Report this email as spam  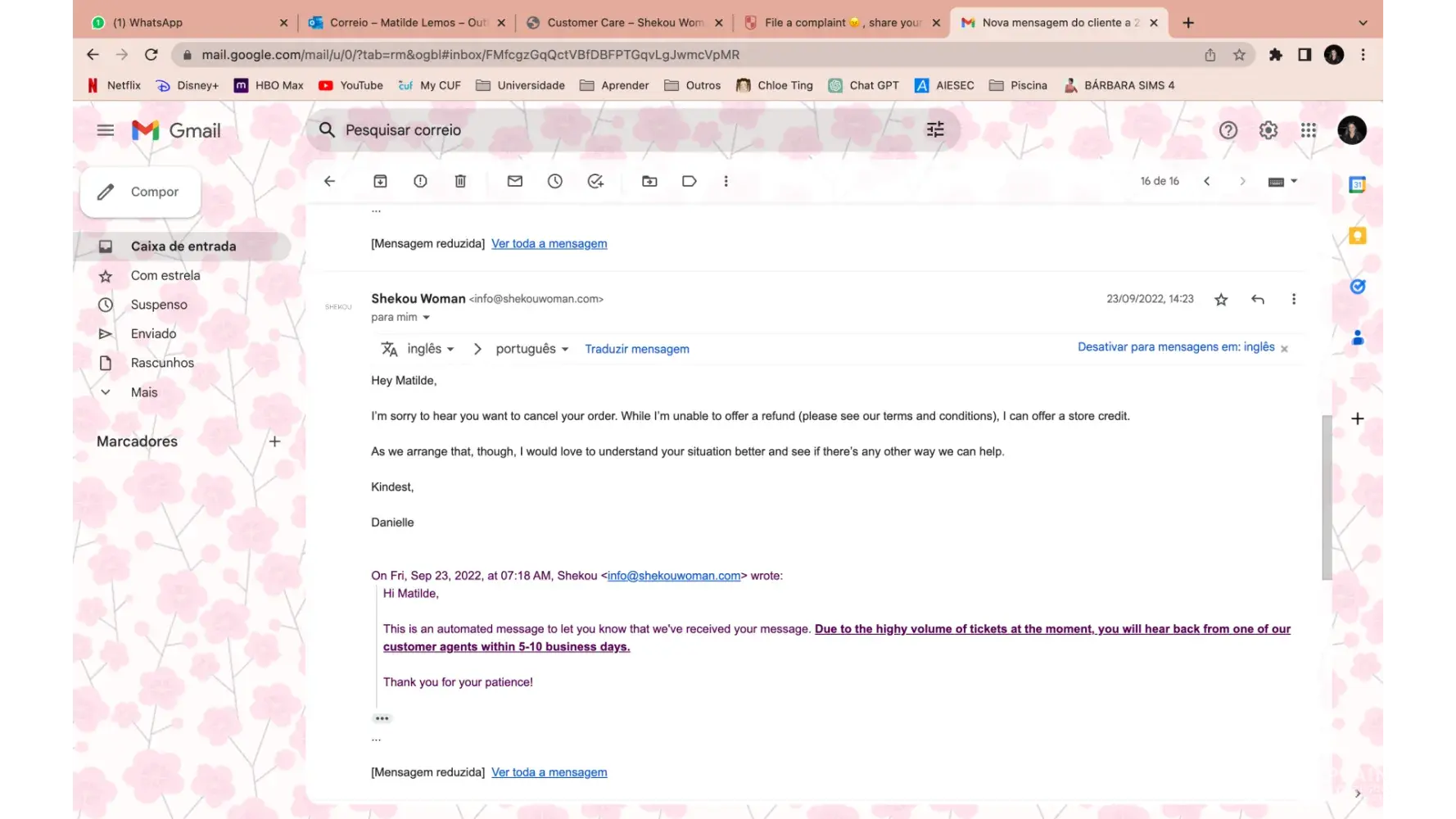(420, 181)
